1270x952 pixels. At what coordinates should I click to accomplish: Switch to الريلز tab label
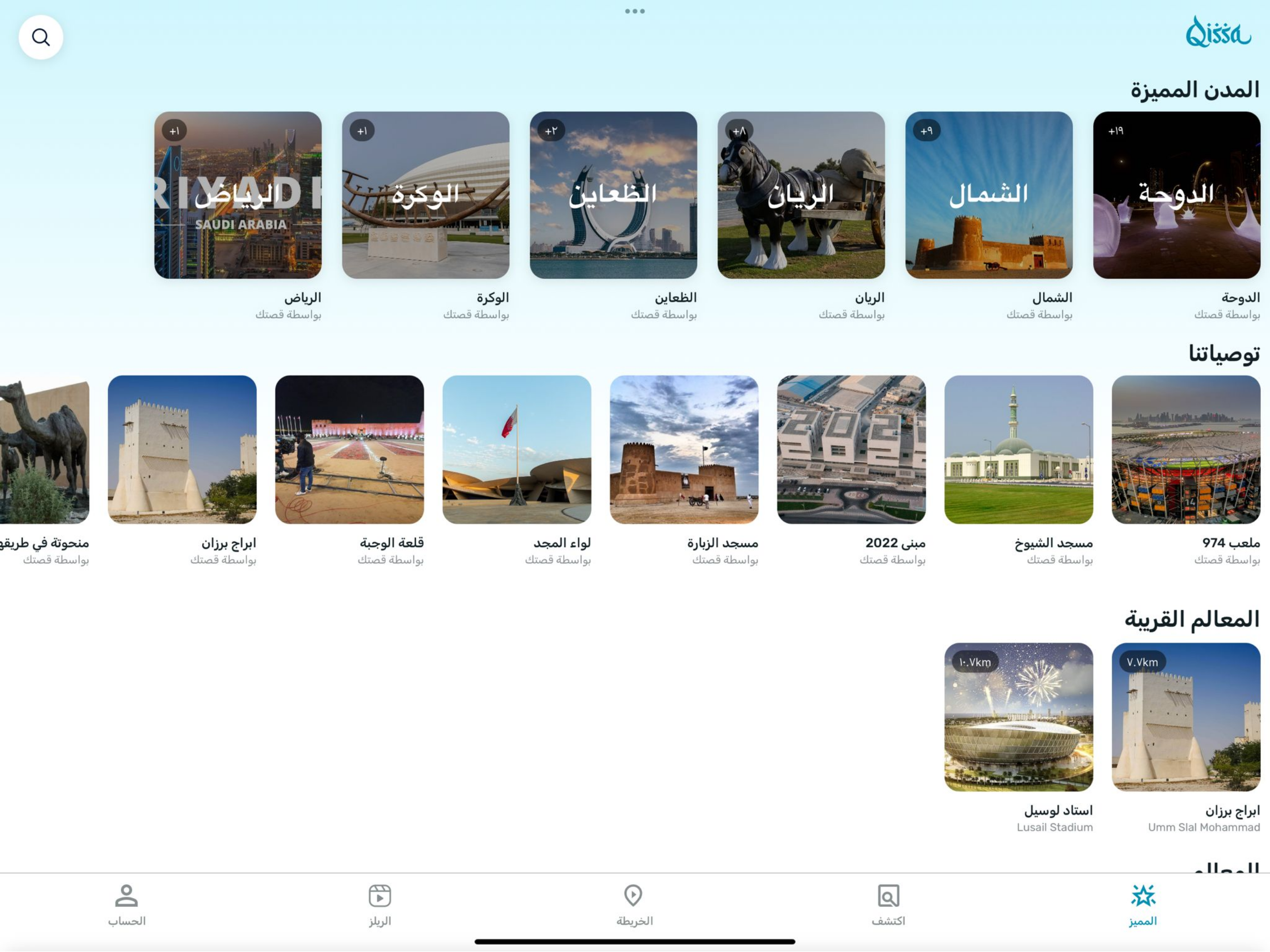(379, 922)
